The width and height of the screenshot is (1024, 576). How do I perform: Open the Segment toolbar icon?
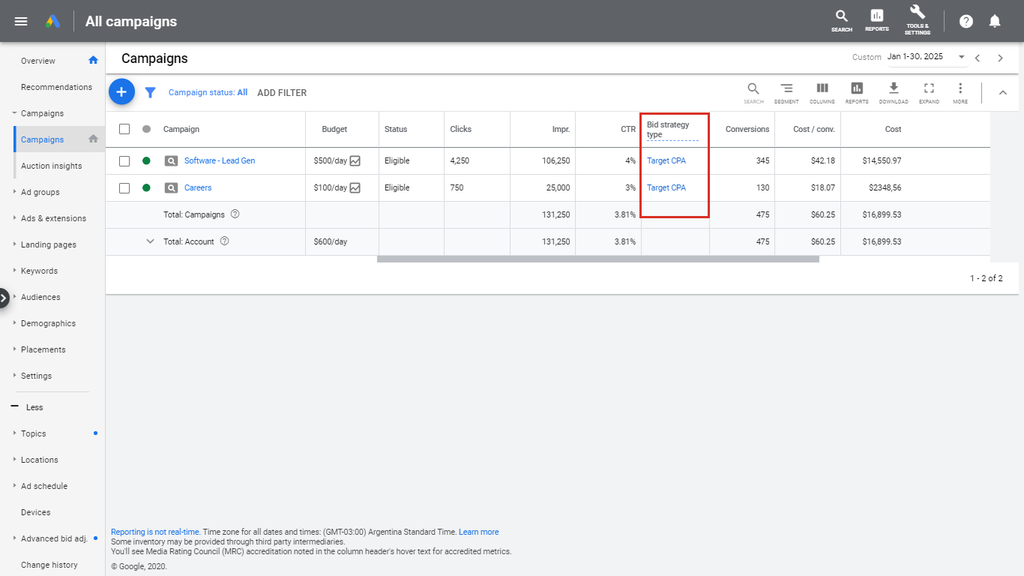pyautogui.click(x=786, y=92)
